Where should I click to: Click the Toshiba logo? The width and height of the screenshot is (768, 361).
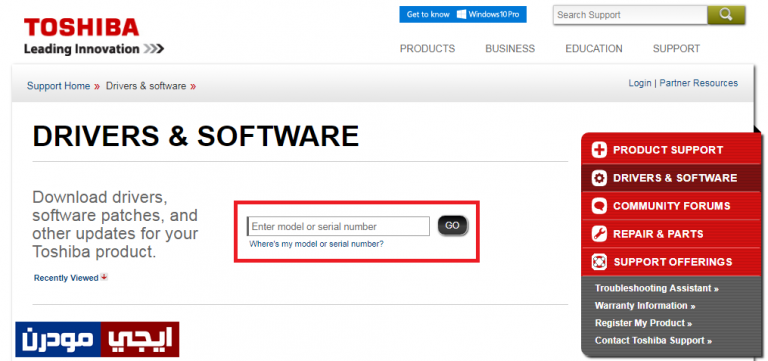tap(81, 27)
